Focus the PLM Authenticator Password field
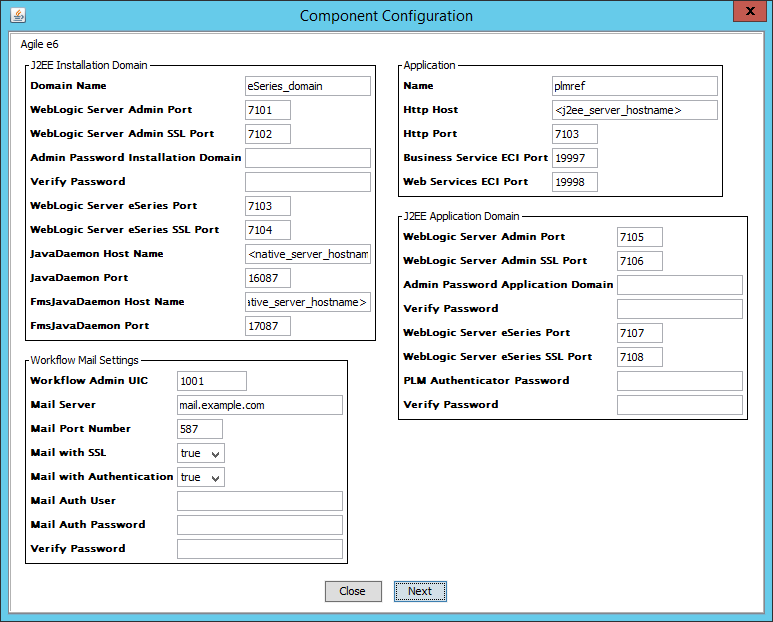Image resolution: width=773 pixels, height=622 pixels. 680,381
